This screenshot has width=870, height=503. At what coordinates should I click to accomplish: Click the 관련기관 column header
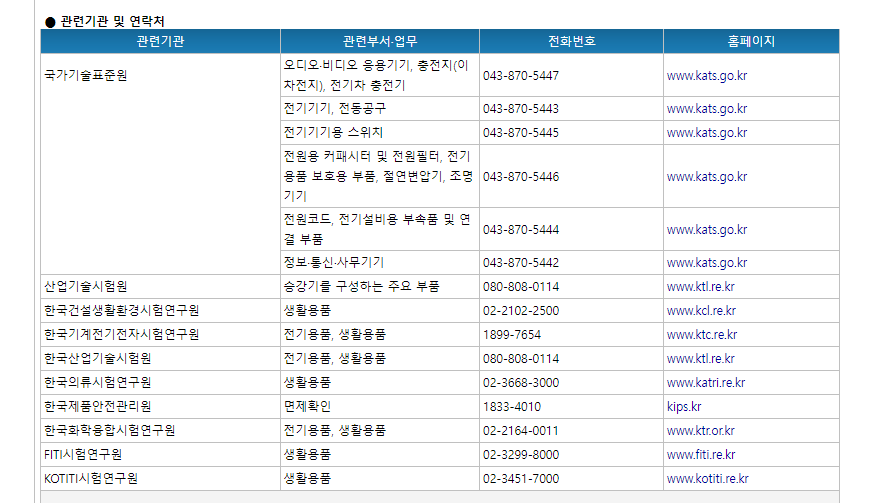point(160,41)
